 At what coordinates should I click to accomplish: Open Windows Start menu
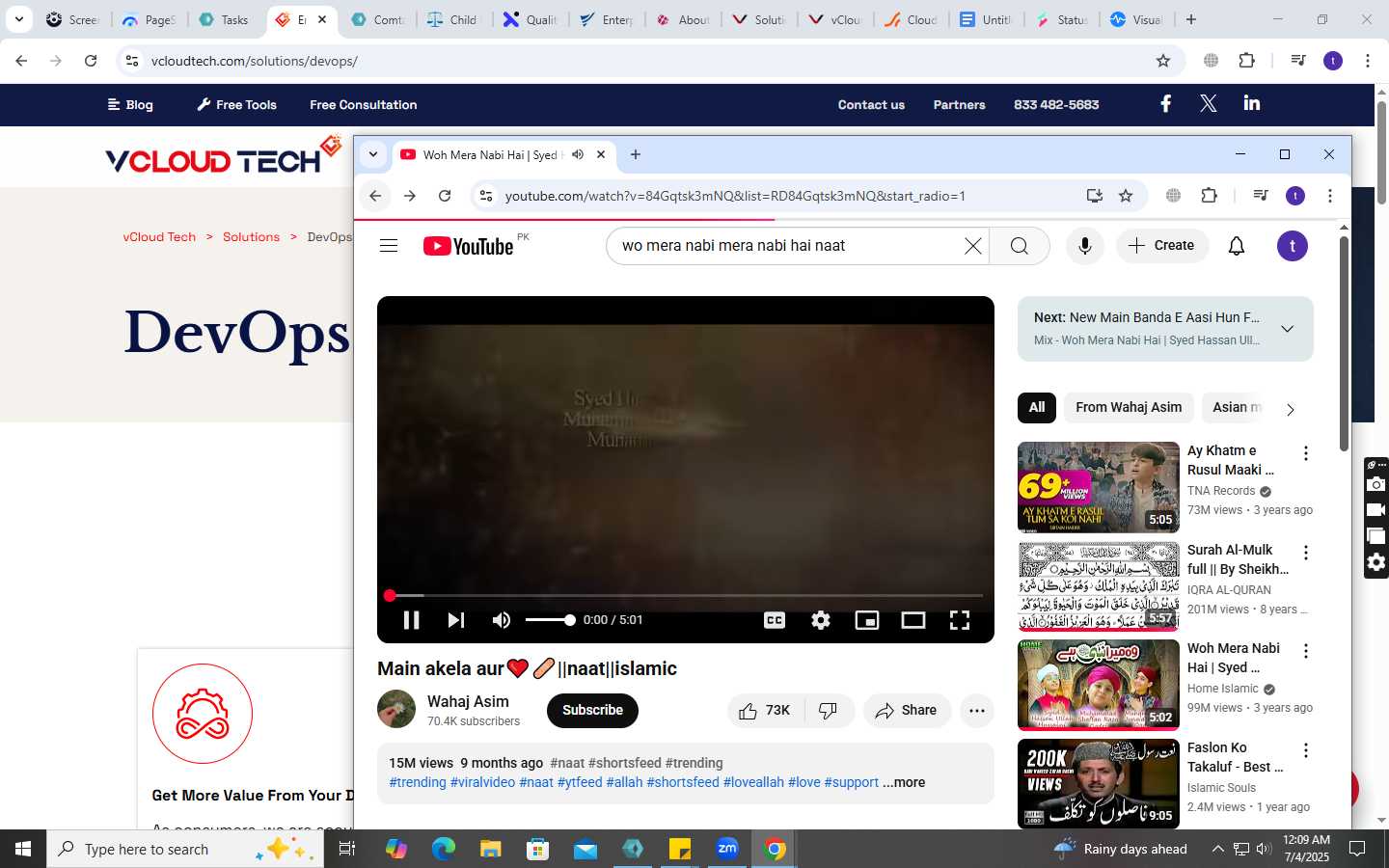click(x=23, y=849)
